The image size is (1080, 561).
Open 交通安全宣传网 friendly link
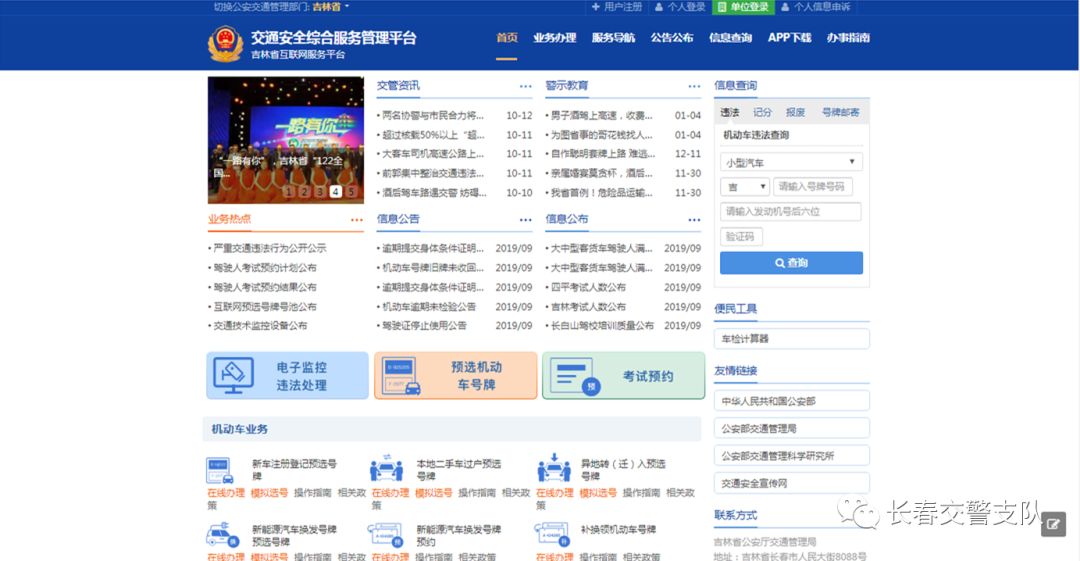(x=791, y=483)
